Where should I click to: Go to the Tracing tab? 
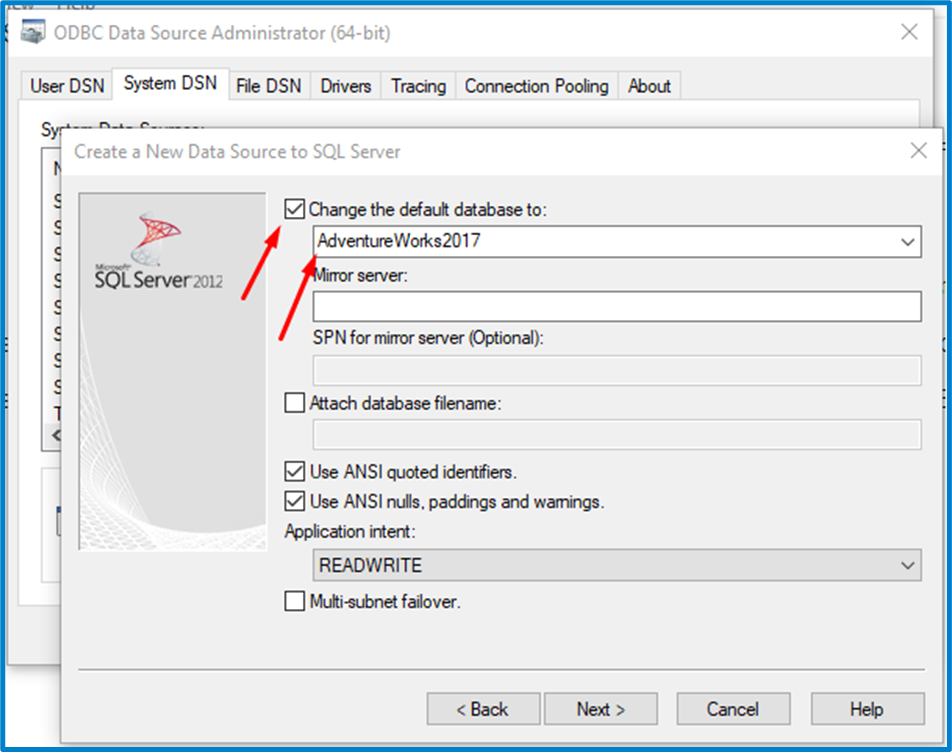(x=418, y=86)
